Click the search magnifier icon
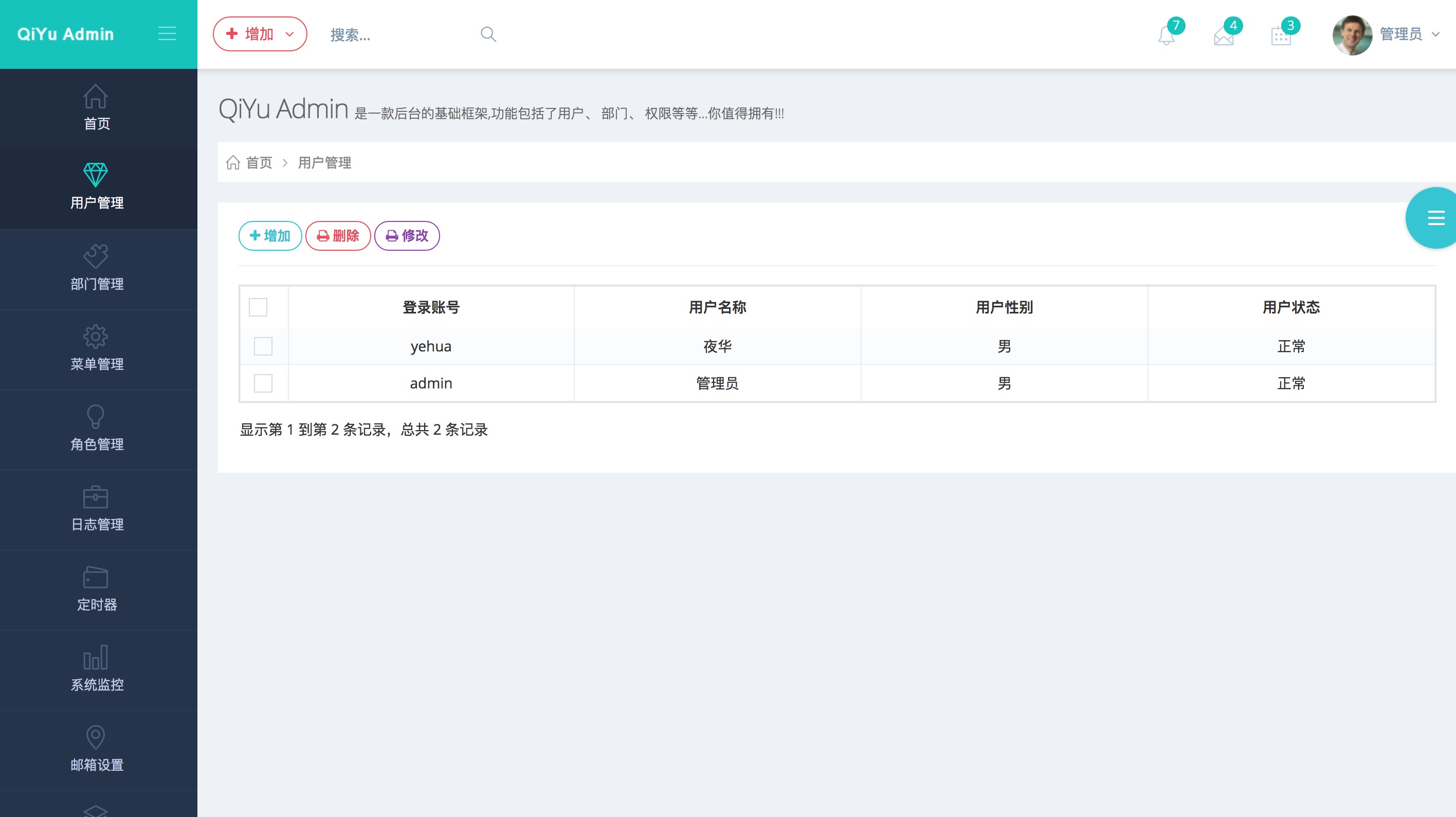 click(x=488, y=34)
